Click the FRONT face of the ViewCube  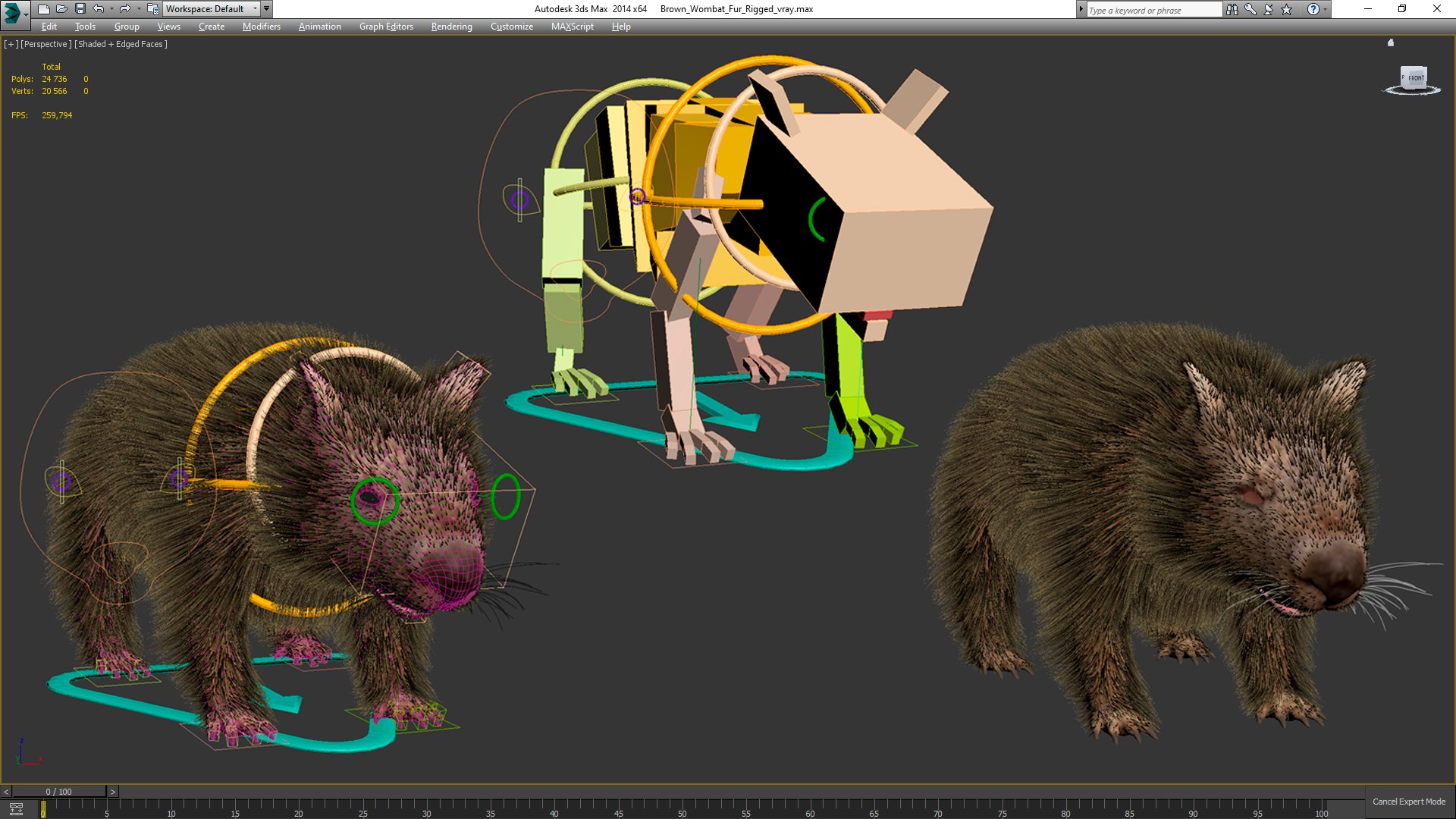(x=1416, y=77)
